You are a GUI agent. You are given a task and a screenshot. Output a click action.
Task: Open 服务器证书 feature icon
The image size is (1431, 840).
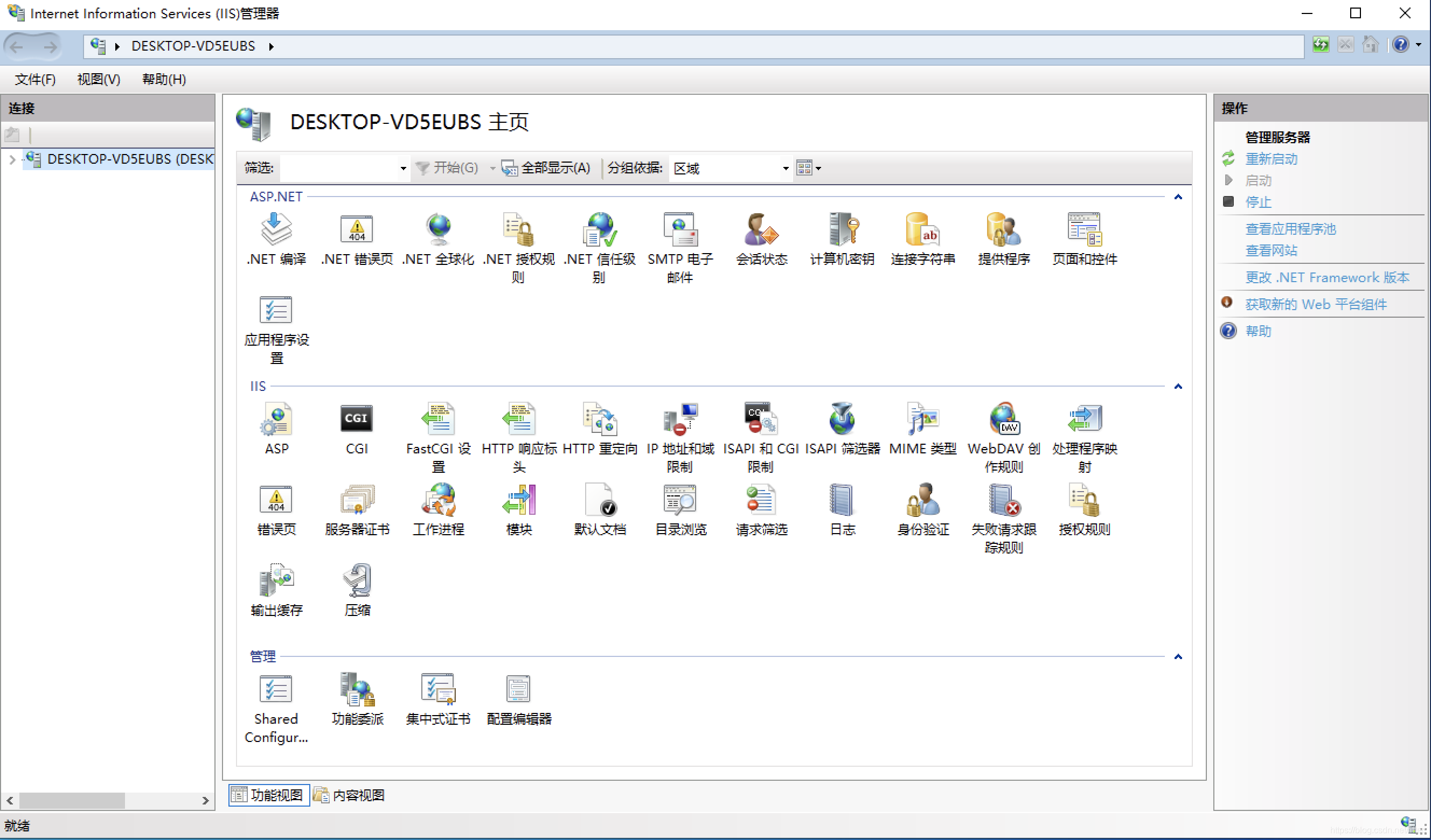357,500
